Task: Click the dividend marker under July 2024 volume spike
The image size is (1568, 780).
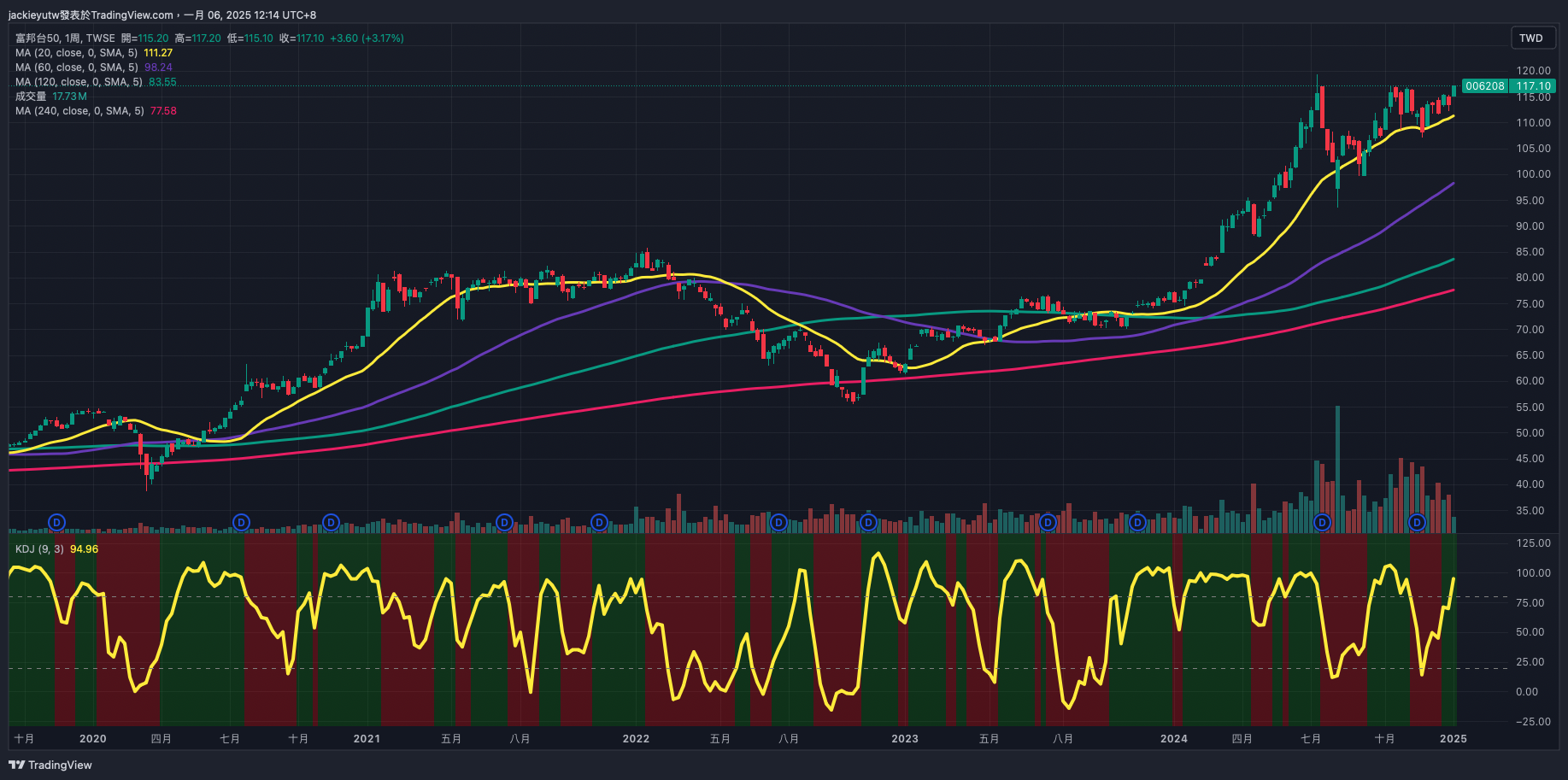Action: click(x=1322, y=522)
